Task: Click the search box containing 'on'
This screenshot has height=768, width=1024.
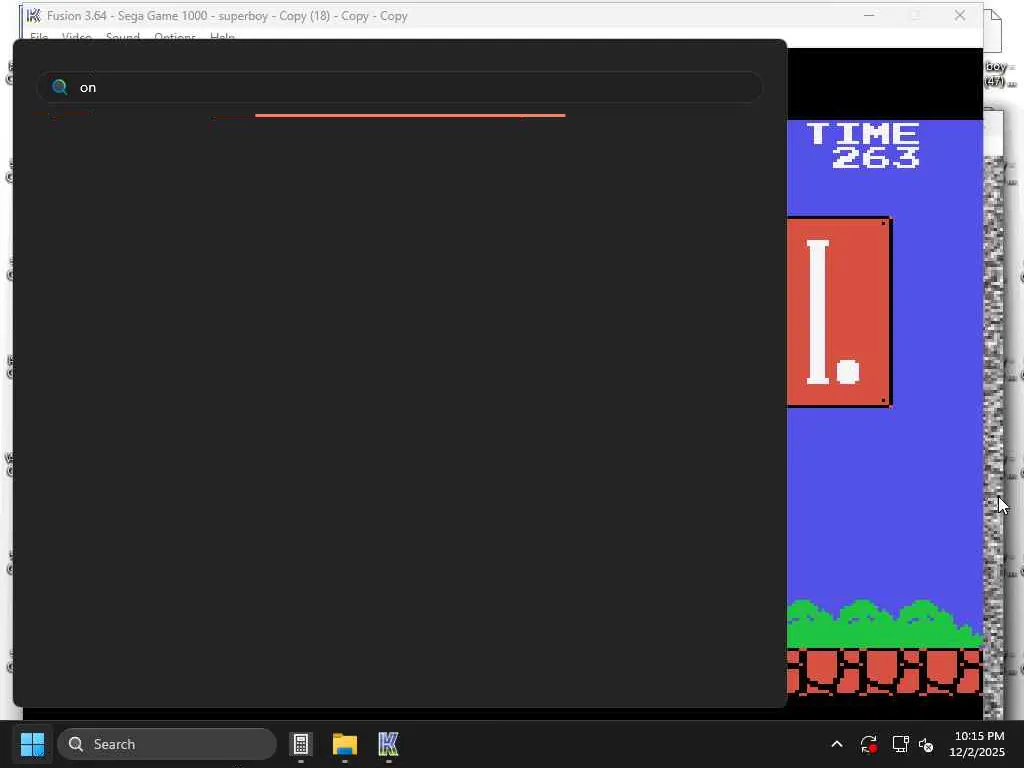Action: [400, 88]
